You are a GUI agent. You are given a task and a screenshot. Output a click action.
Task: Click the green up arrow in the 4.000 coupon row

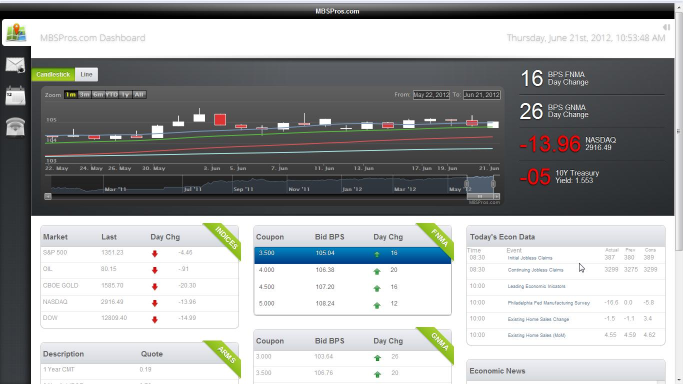(x=377, y=271)
